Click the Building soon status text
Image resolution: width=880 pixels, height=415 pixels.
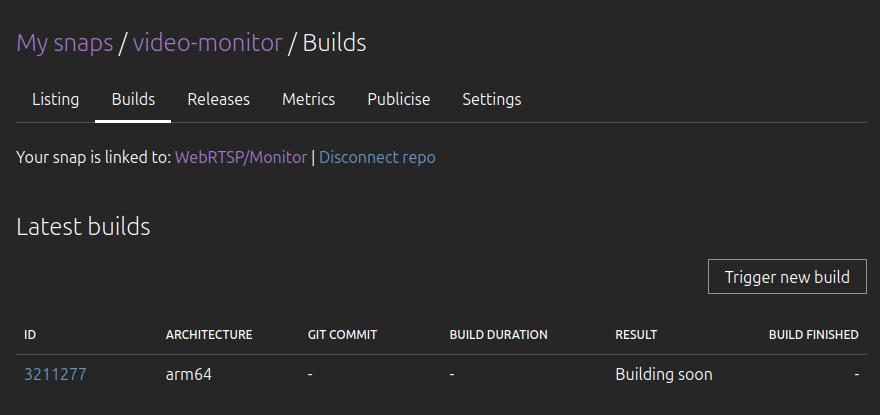coord(664,375)
